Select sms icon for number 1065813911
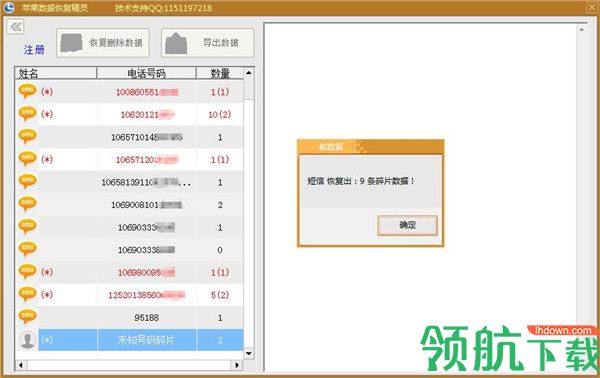The height and width of the screenshot is (378, 600). [x=28, y=181]
